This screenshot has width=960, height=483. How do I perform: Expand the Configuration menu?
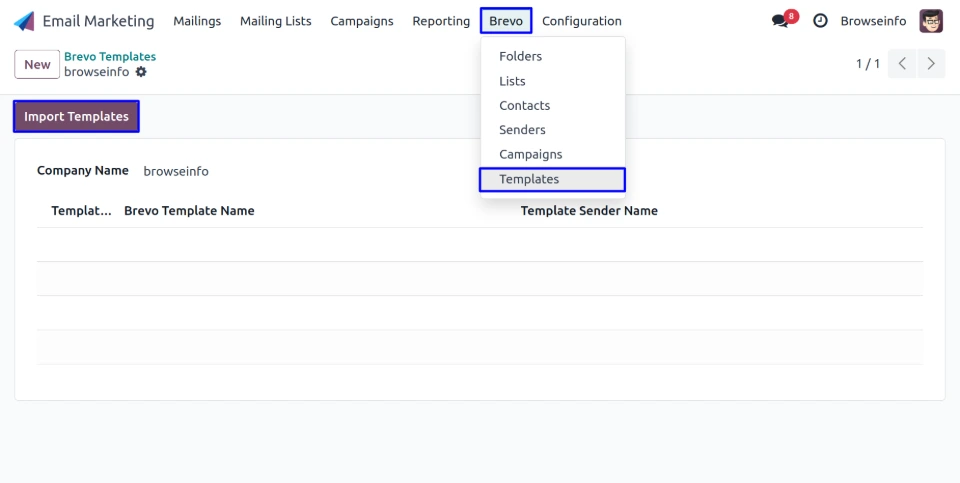[581, 21]
